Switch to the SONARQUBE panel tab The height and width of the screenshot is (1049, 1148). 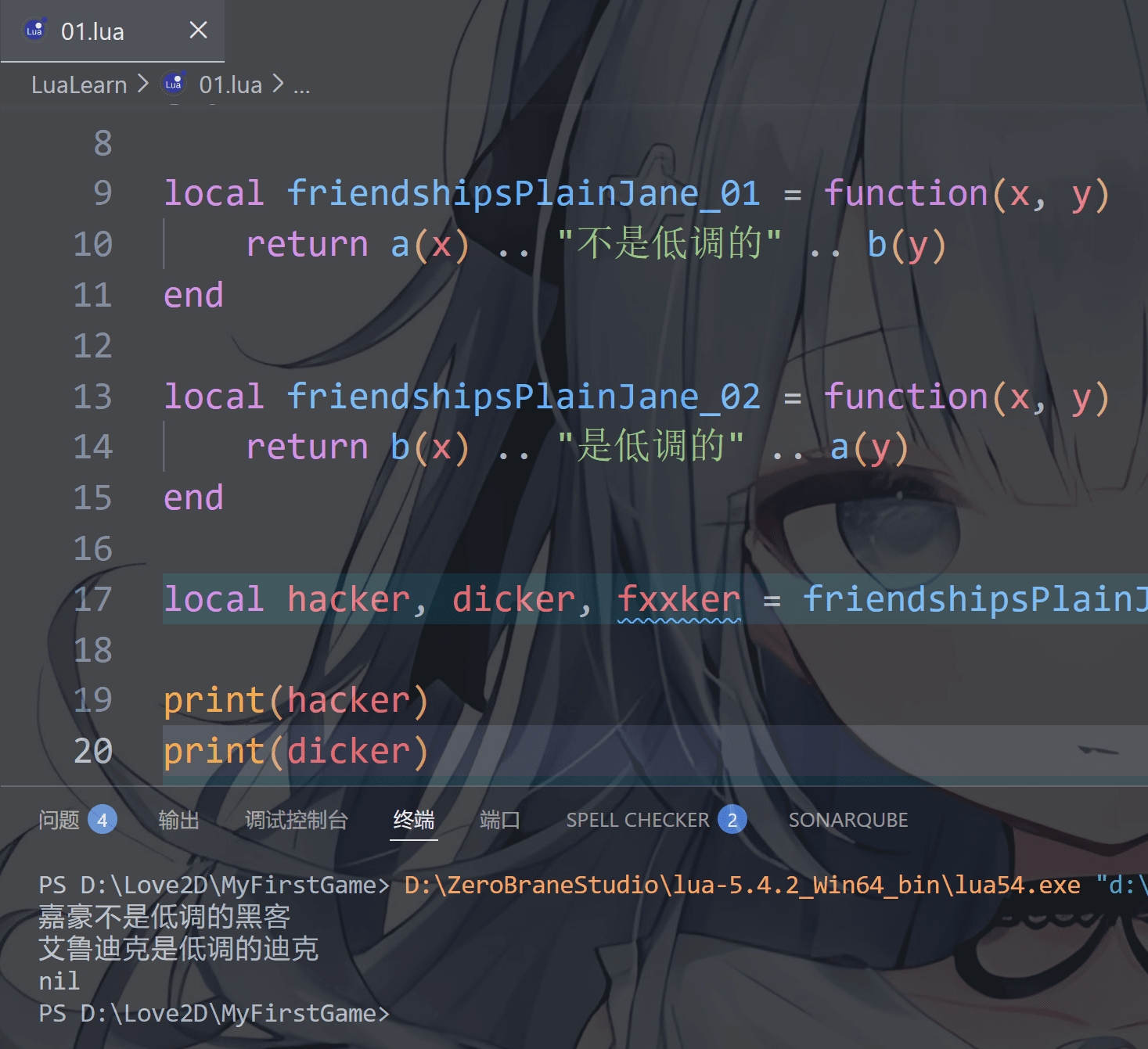coord(848,820)
